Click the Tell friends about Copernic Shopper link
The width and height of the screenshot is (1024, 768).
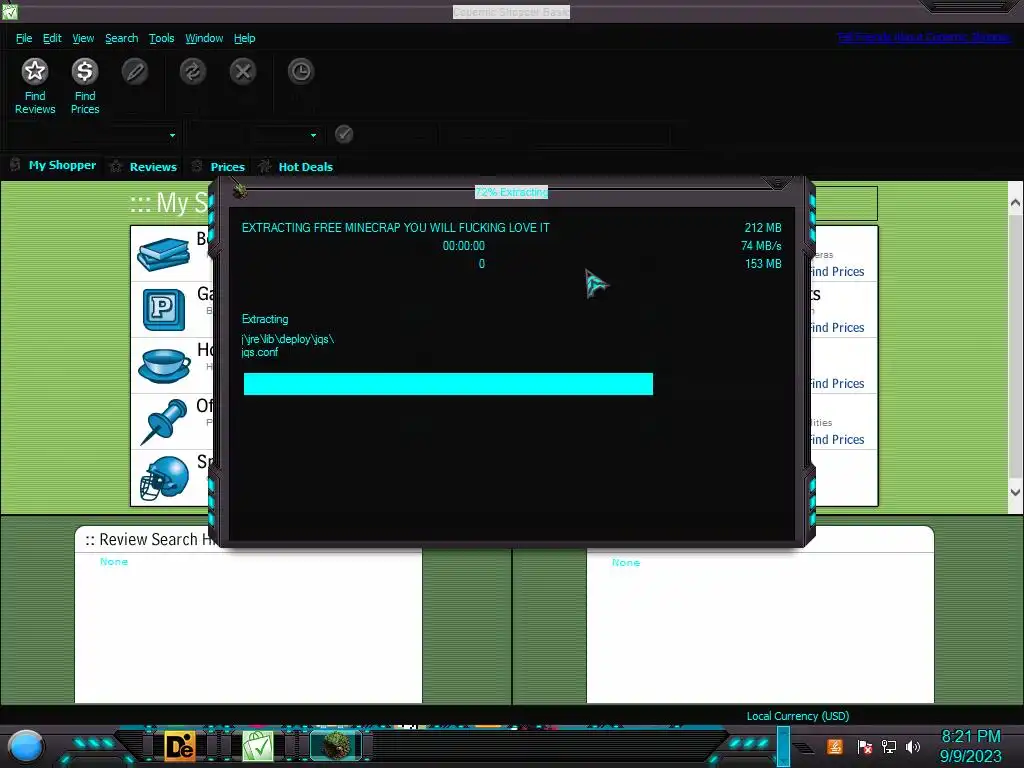[x=924, y=37]
